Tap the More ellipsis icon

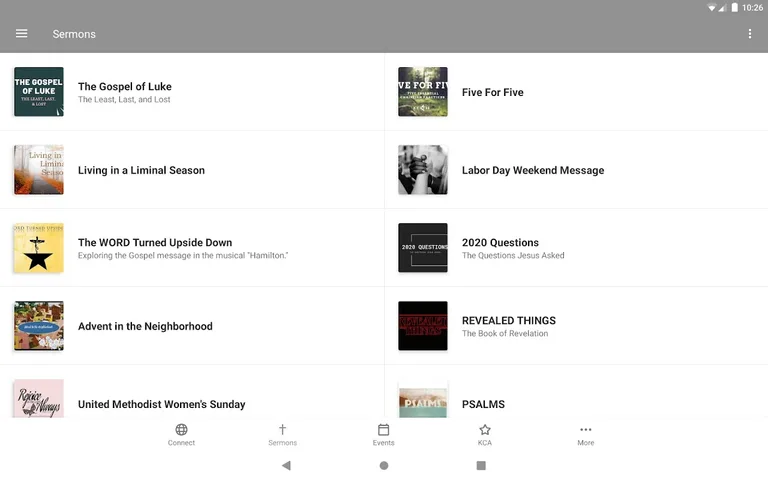point(585,430)
